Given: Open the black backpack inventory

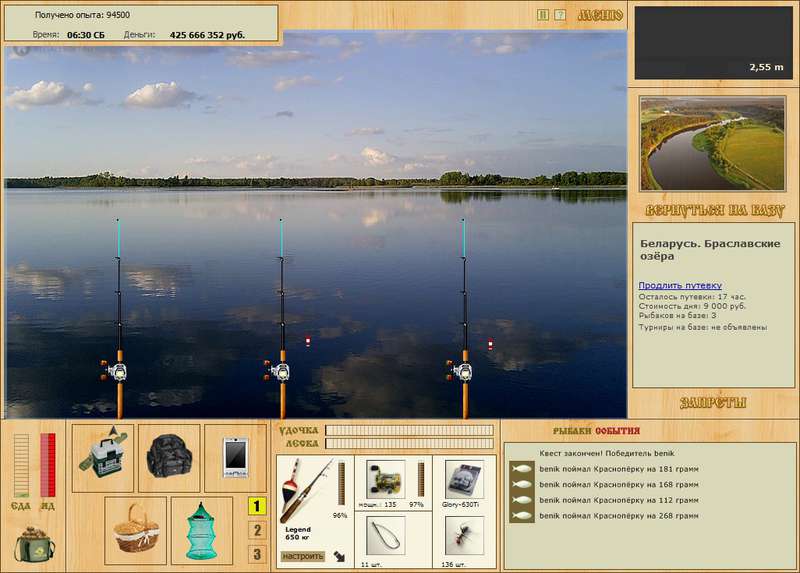Looking at the screenshot, I should tap(169, 455).
